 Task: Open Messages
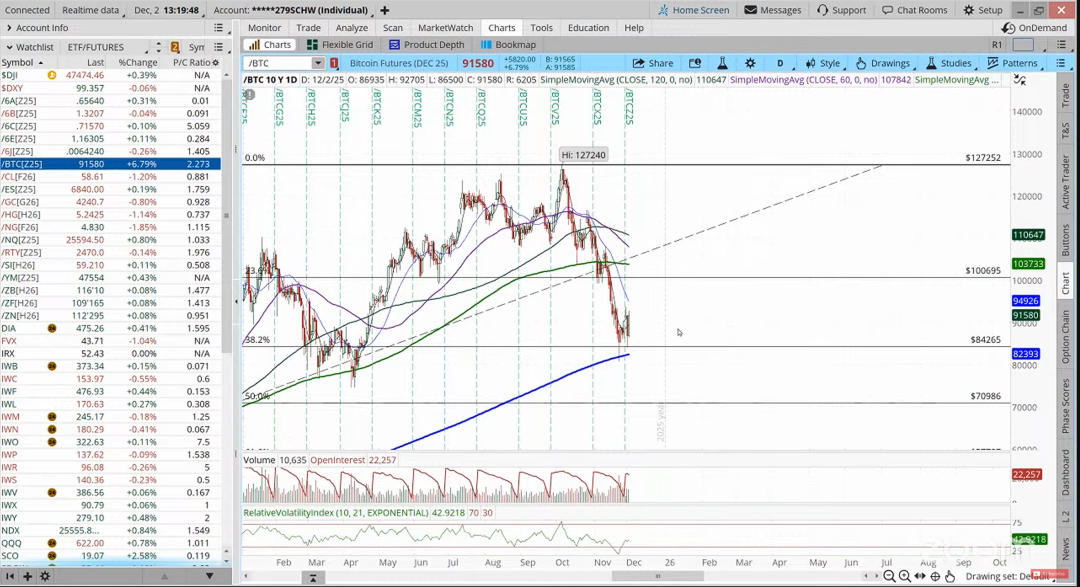point(773,10)
